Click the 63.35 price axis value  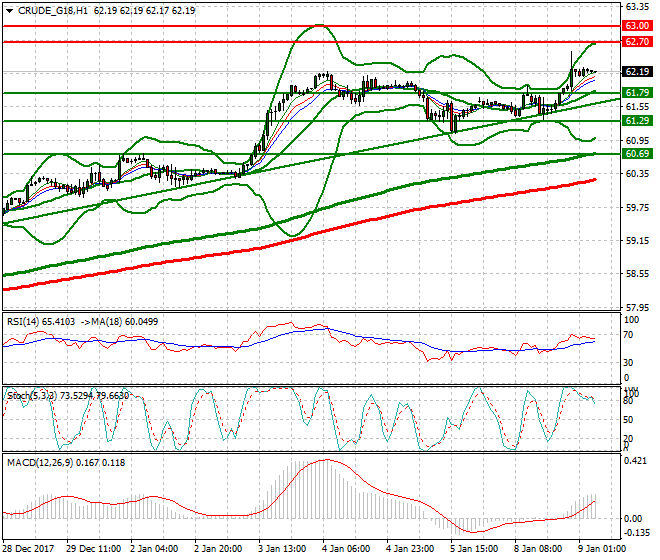pos(637,7)
